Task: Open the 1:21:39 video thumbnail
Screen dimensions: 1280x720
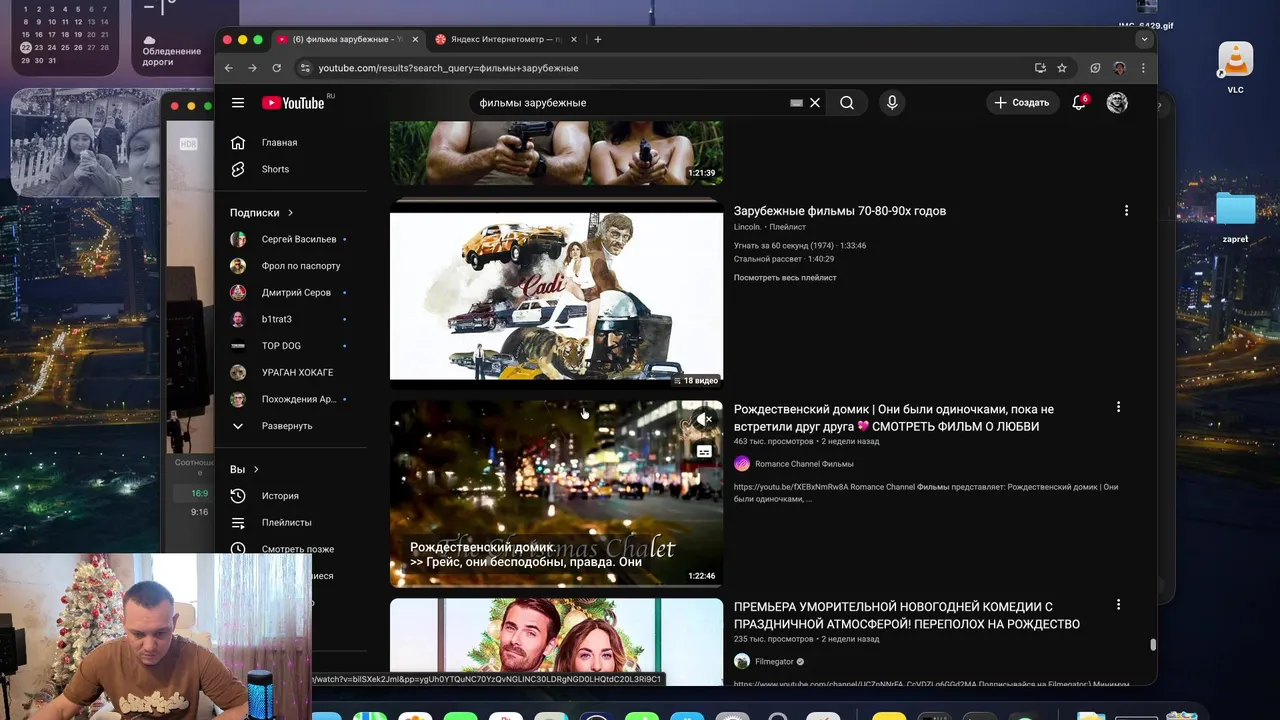Action: (x=556, y=153)
